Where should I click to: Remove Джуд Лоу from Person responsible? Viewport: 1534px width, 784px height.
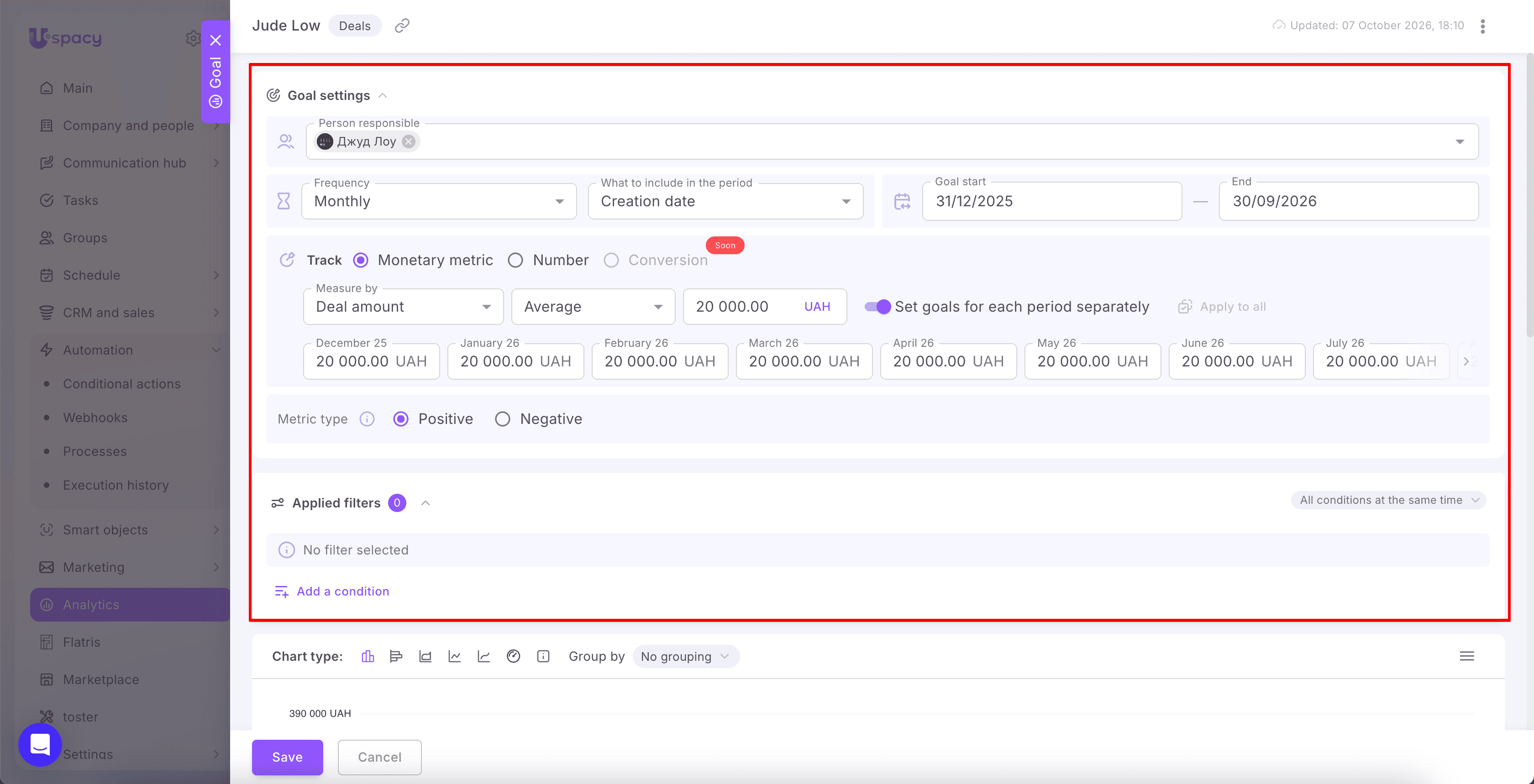coord(409,141)
